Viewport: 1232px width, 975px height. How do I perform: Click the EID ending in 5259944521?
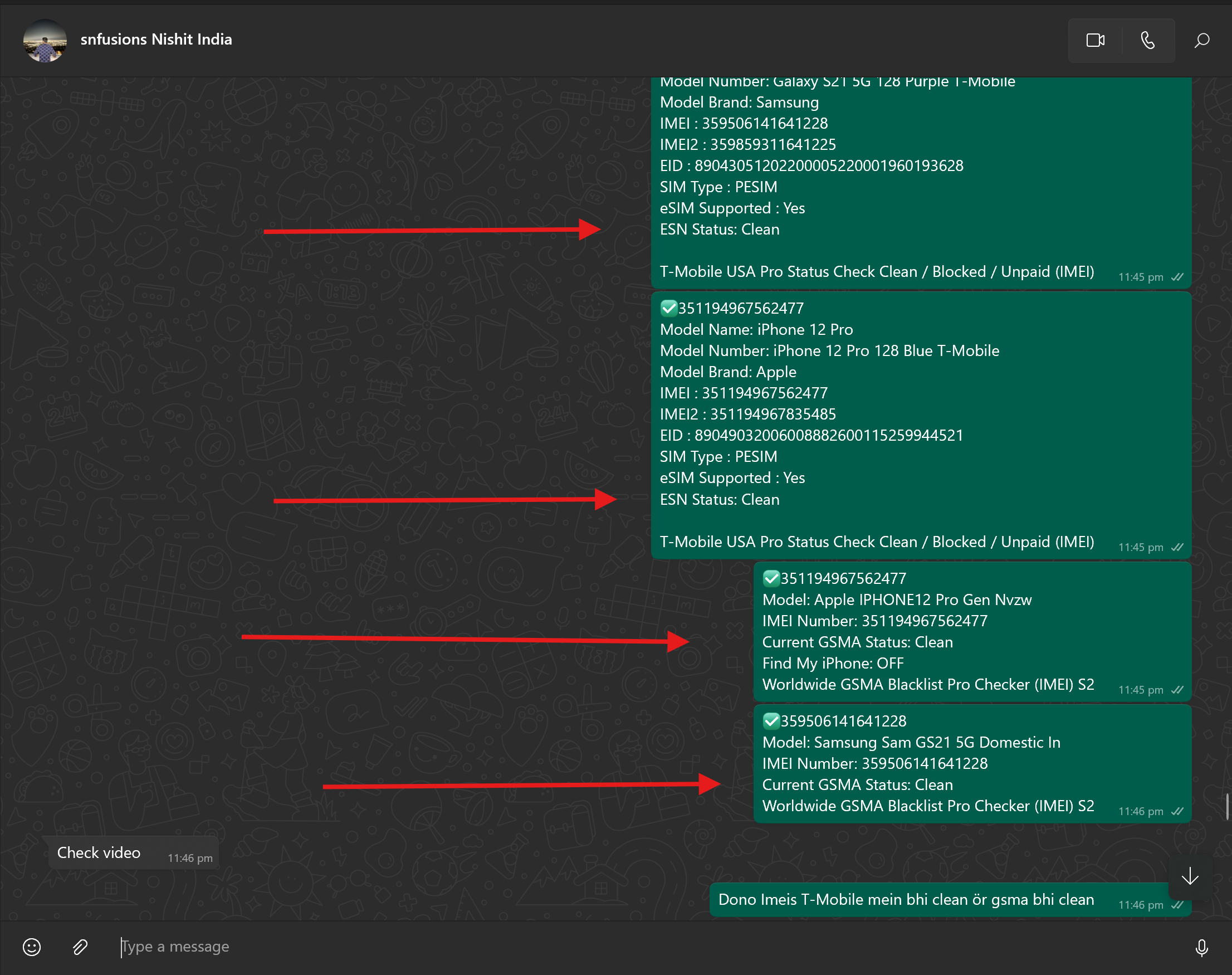[811, 435]
